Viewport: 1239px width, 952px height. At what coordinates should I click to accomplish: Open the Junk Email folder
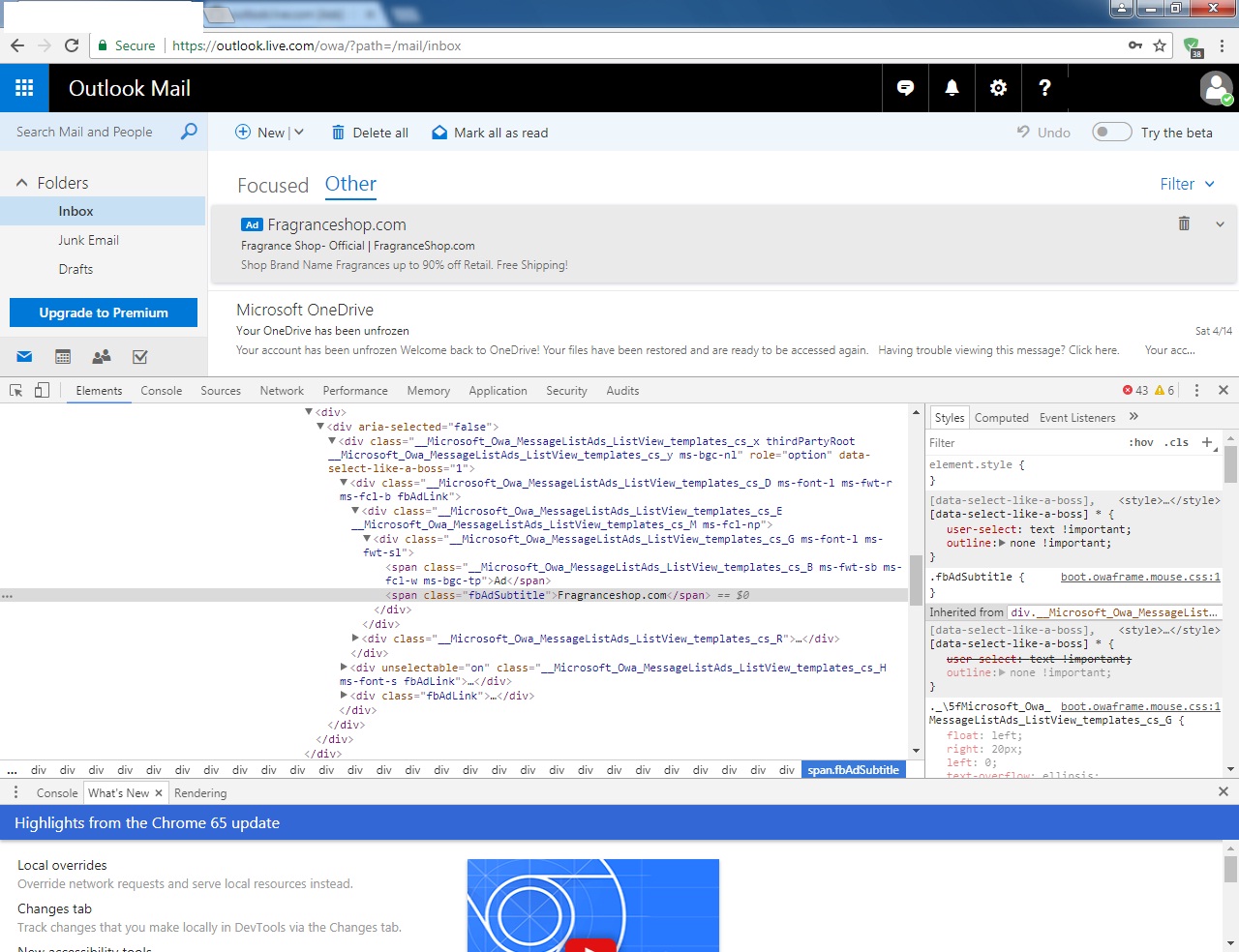88,240
